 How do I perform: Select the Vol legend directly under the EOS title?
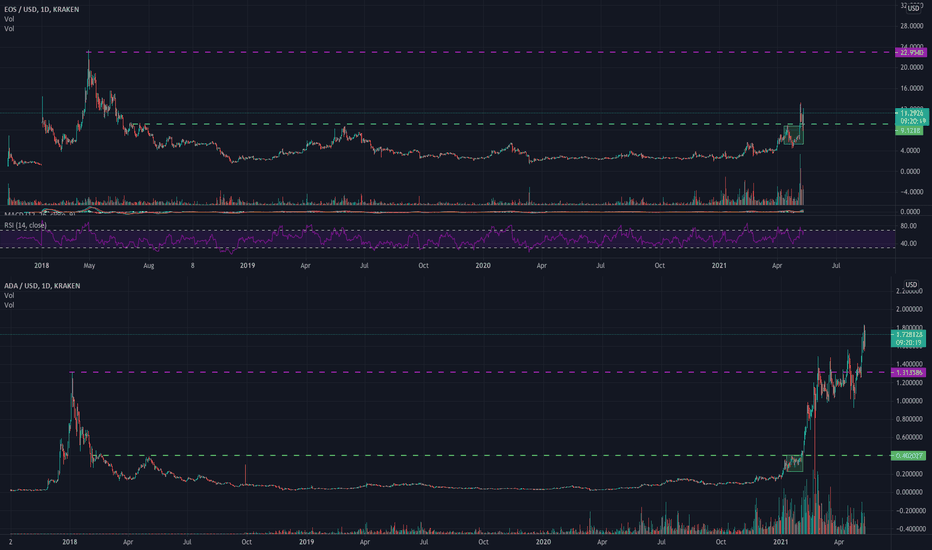(x=9, y=19)
